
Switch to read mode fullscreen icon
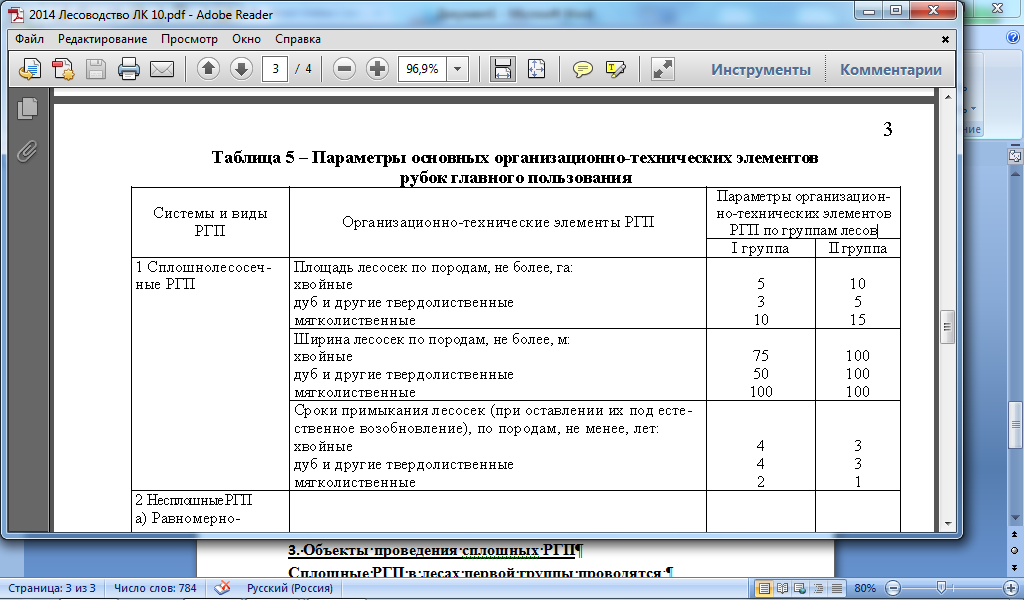663,69
